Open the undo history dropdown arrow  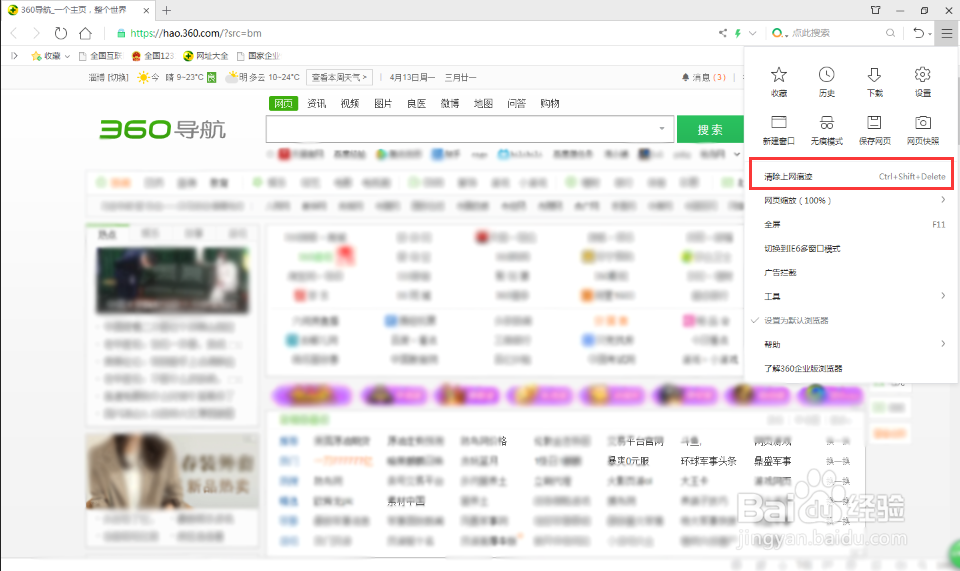coord(929,34)
